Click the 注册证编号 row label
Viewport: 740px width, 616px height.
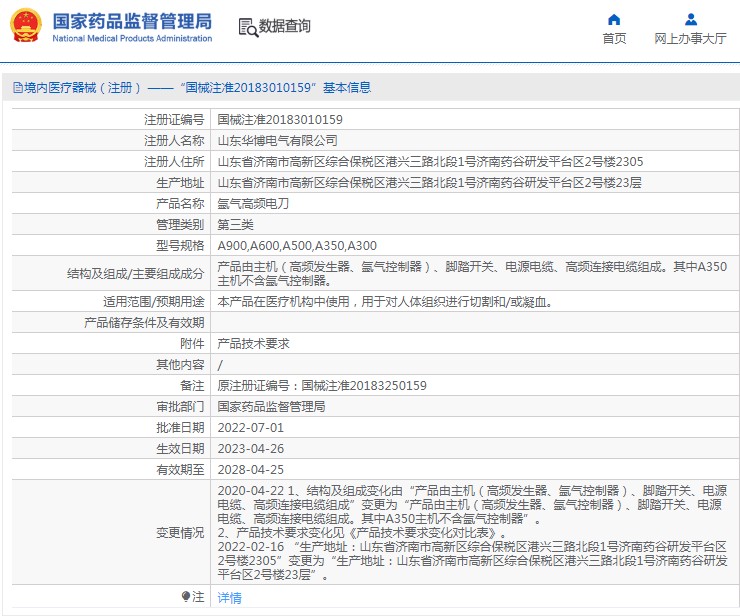174,119
